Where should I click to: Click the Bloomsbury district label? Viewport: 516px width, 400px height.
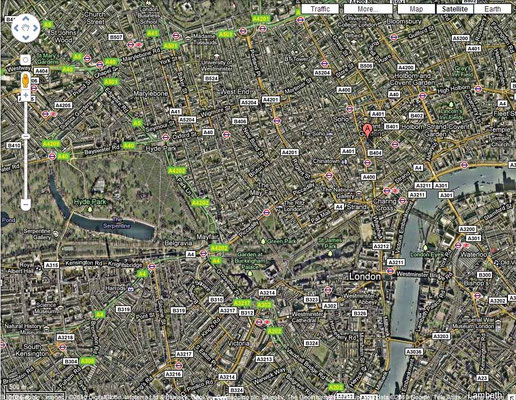click(x=404, y=21)
